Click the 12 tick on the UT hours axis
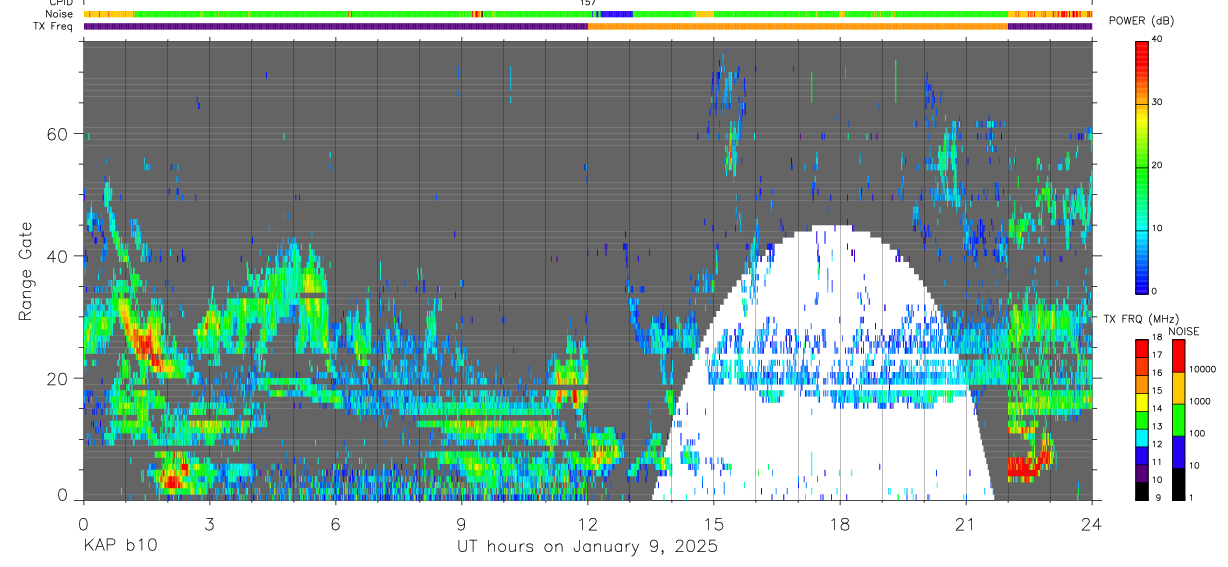This screenshot has width=1228, height=567. (587, 523)
